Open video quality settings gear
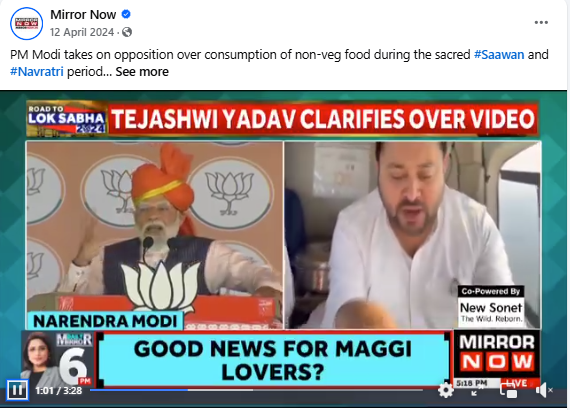Image resolution: width=570 pixels, height=410 pixels. point(446,391)
